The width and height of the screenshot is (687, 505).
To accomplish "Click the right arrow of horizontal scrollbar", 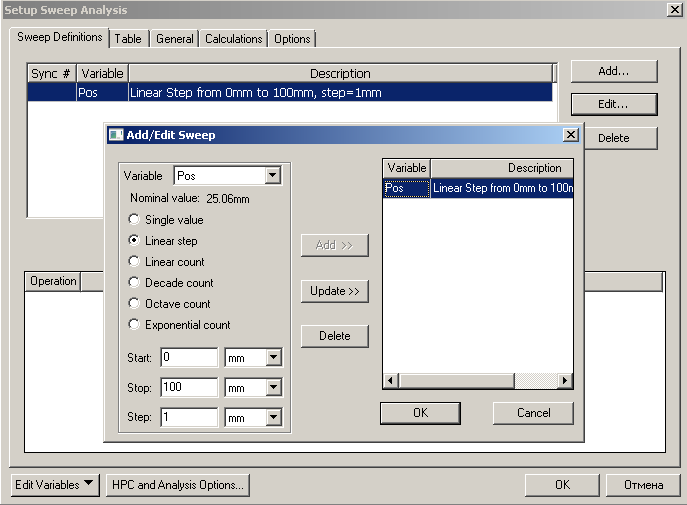I will click(565, 381).
